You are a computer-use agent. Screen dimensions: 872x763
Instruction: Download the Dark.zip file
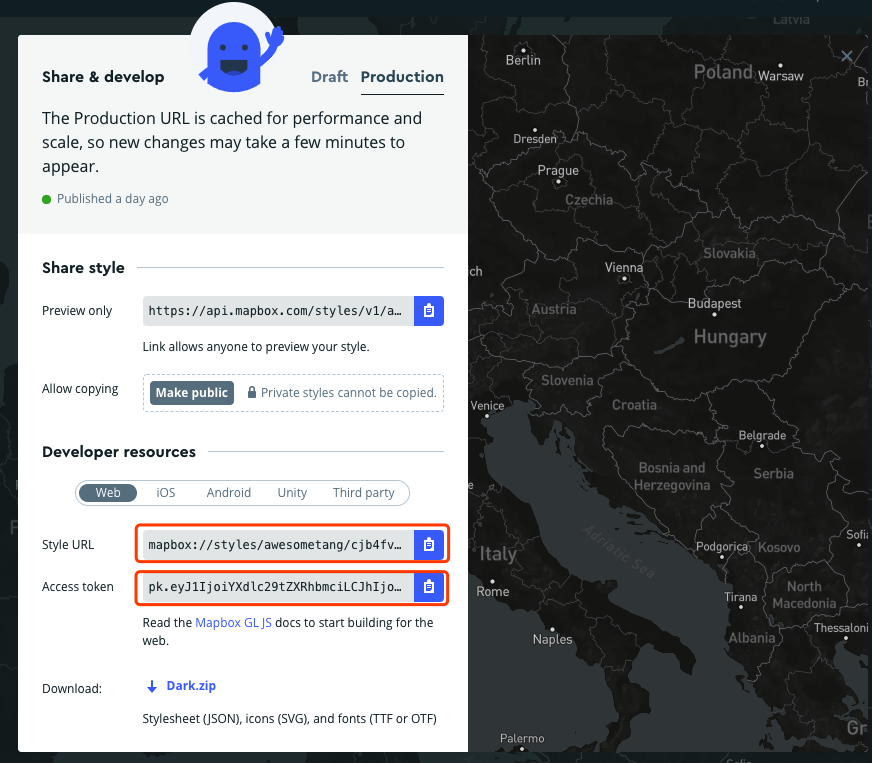click(x=191, y=686)
